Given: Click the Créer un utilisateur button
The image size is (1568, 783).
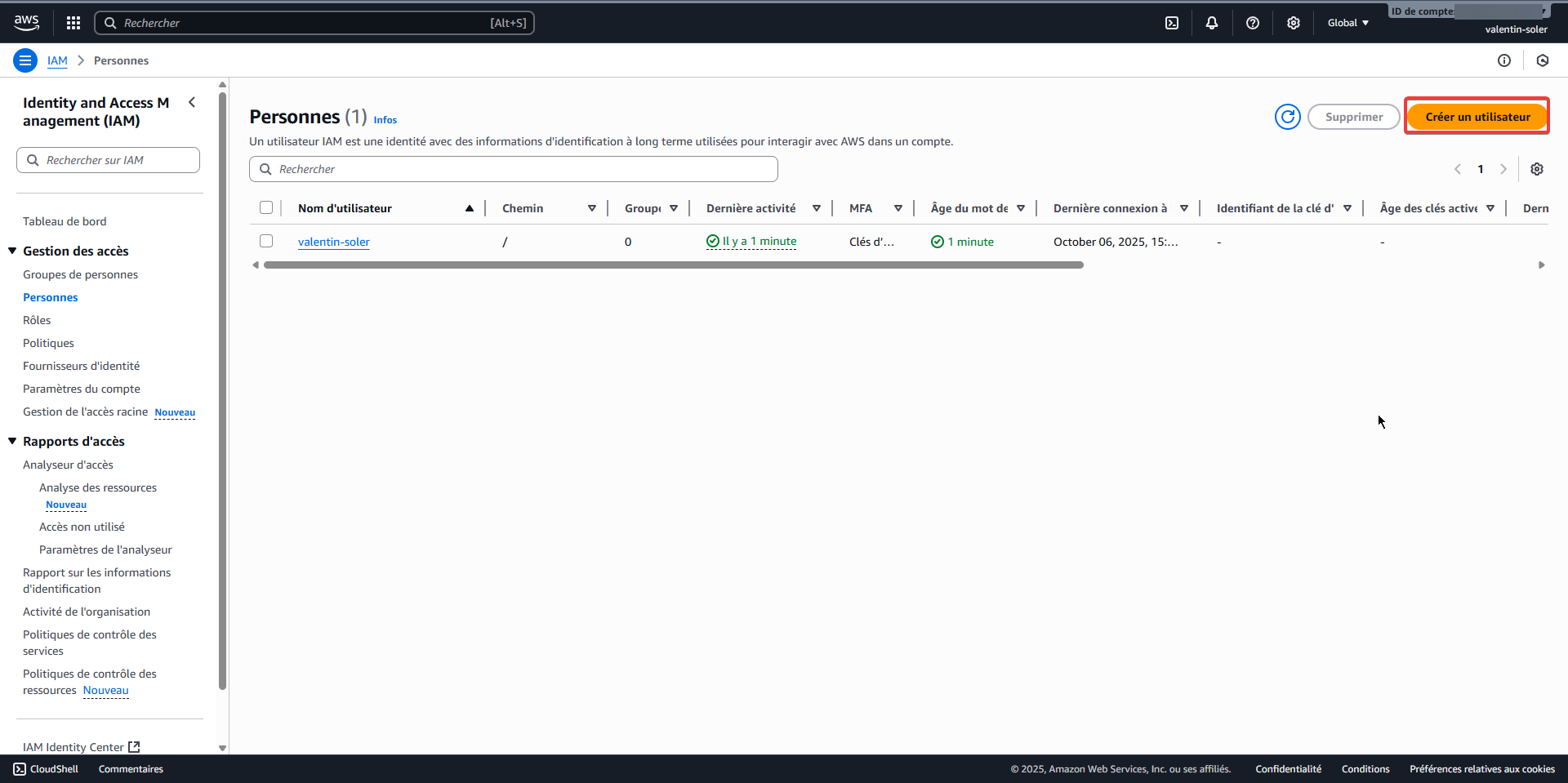Looking at the screenshot, I should pos(1477,116).
